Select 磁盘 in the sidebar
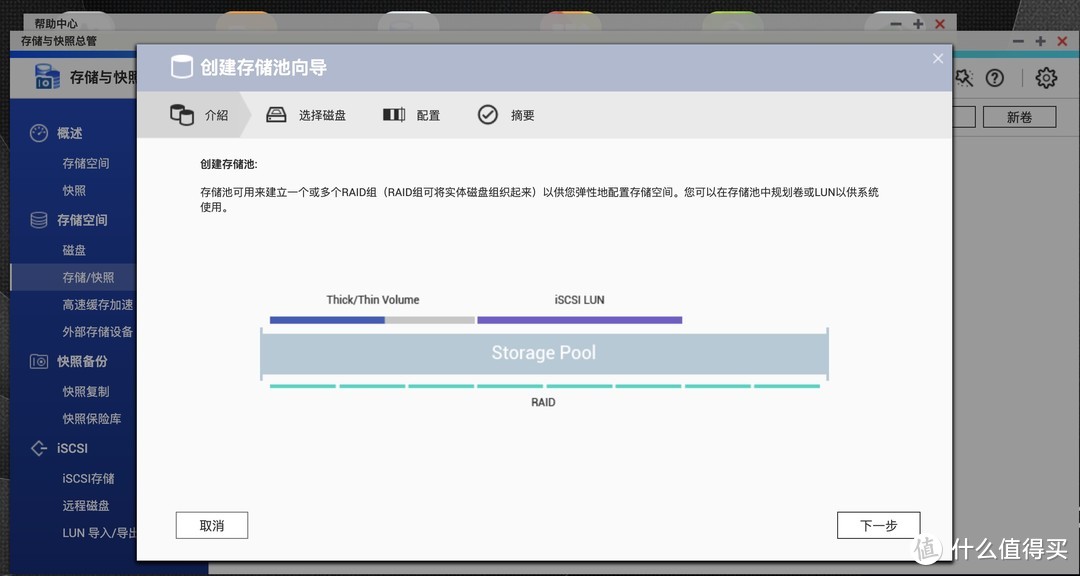This screenshot has width=1080, height=576. 73,249
